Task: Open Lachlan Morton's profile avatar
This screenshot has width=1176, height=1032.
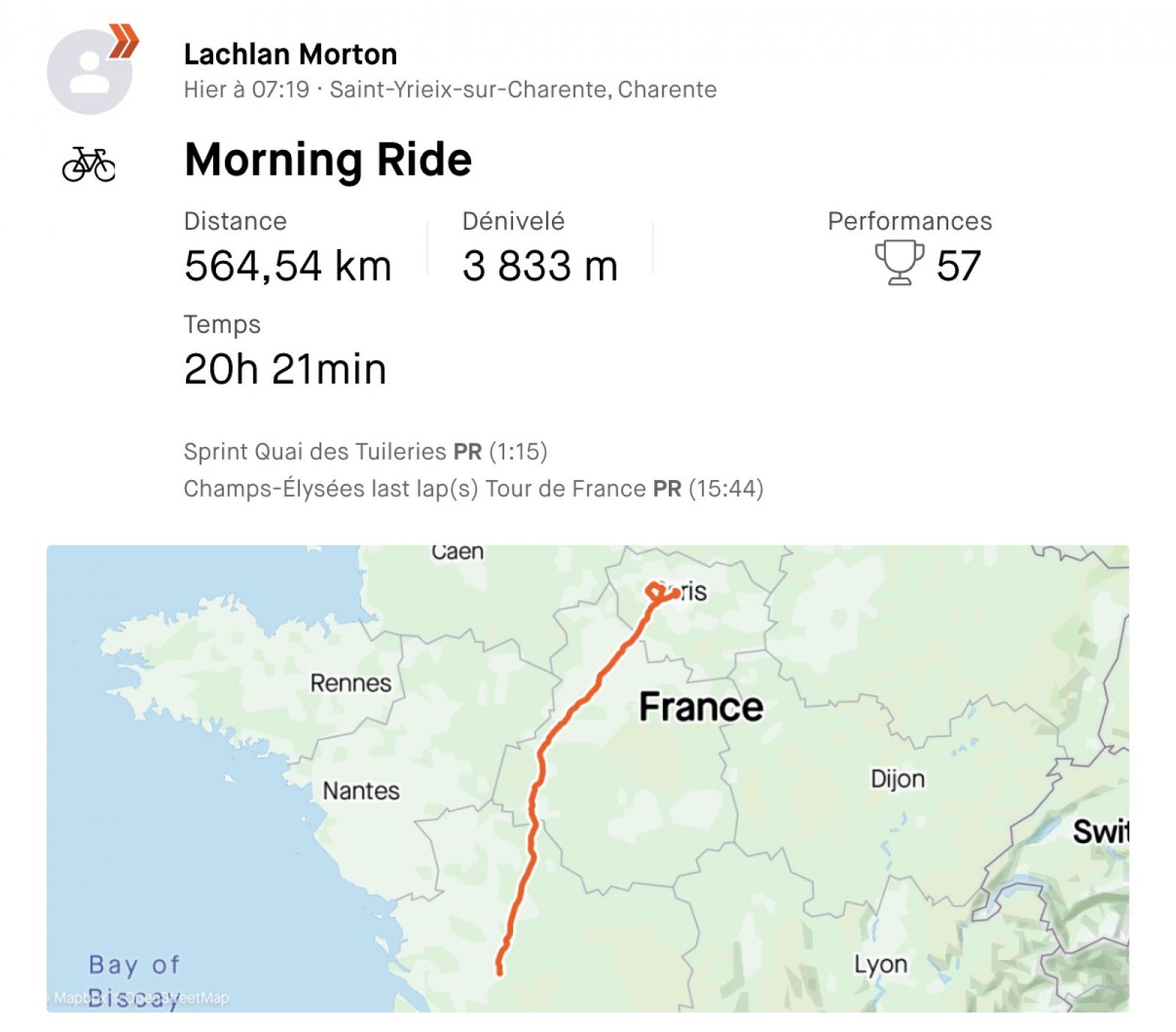Action: (89, 72)
